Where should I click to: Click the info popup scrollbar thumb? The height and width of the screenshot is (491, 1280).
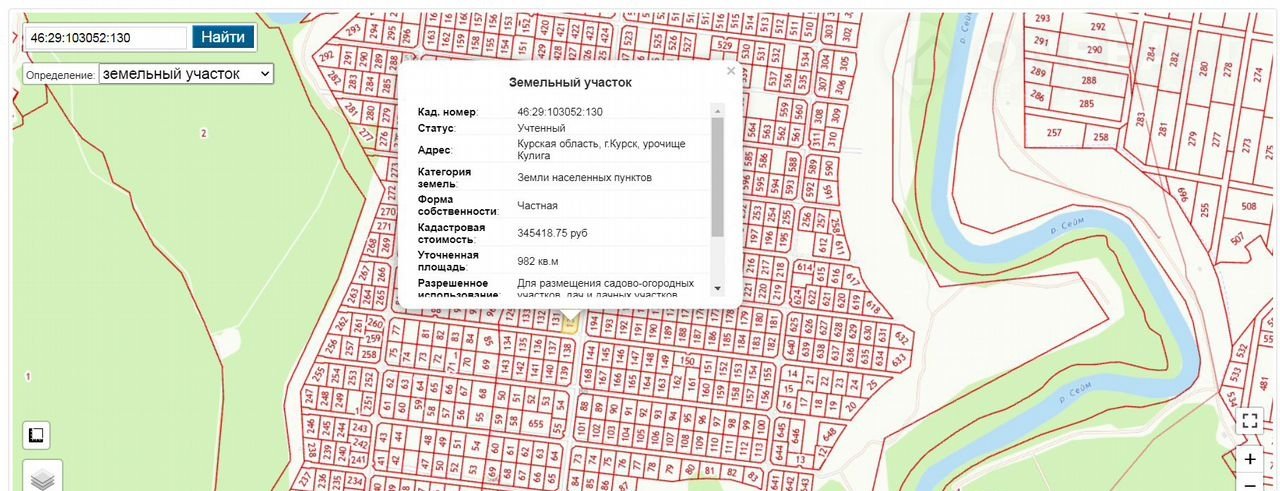[717, 176]
